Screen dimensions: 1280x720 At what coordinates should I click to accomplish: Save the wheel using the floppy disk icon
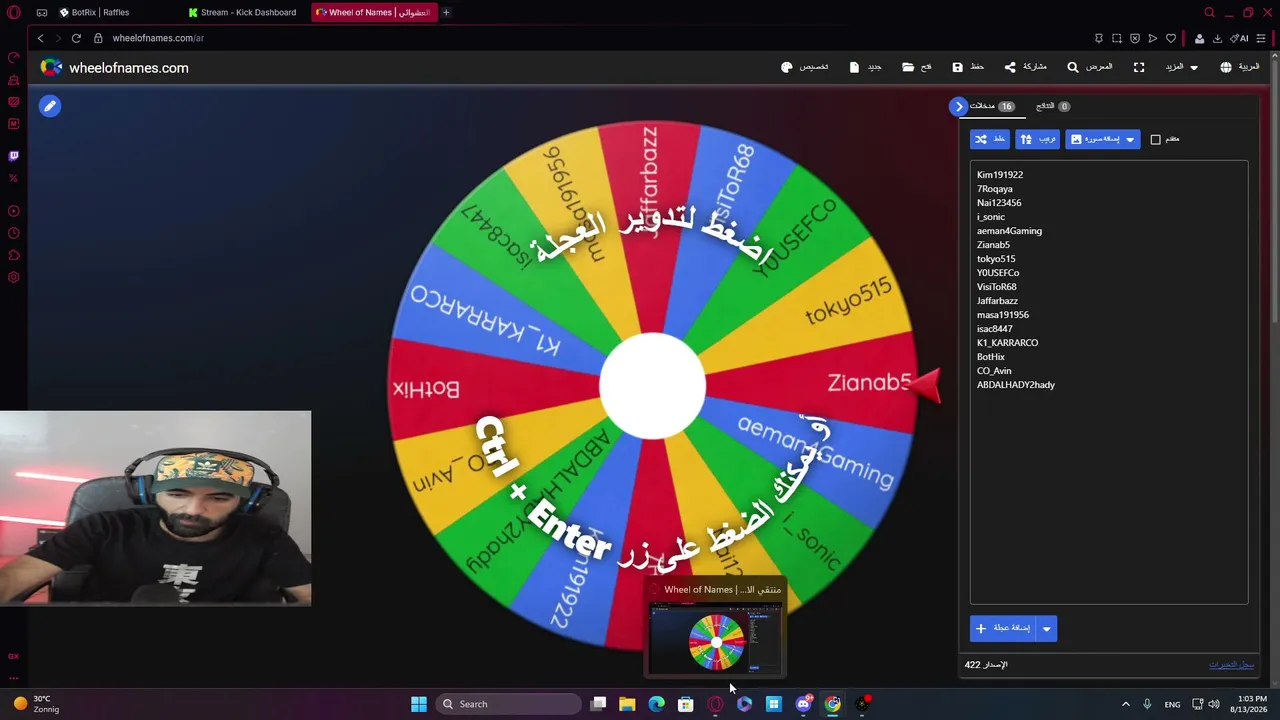tap(957, 67)
